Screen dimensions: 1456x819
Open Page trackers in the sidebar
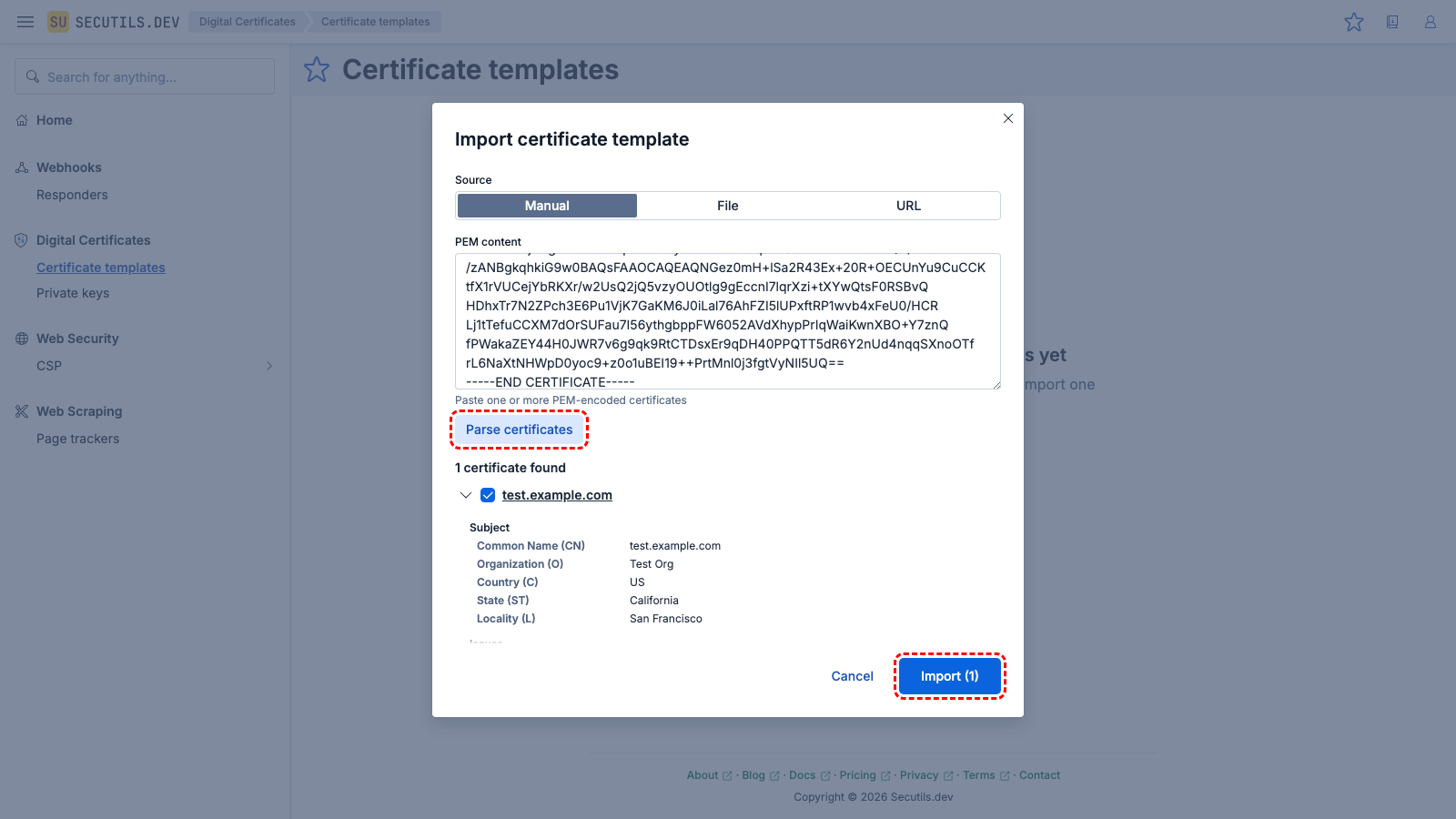(x=78, y=439)
